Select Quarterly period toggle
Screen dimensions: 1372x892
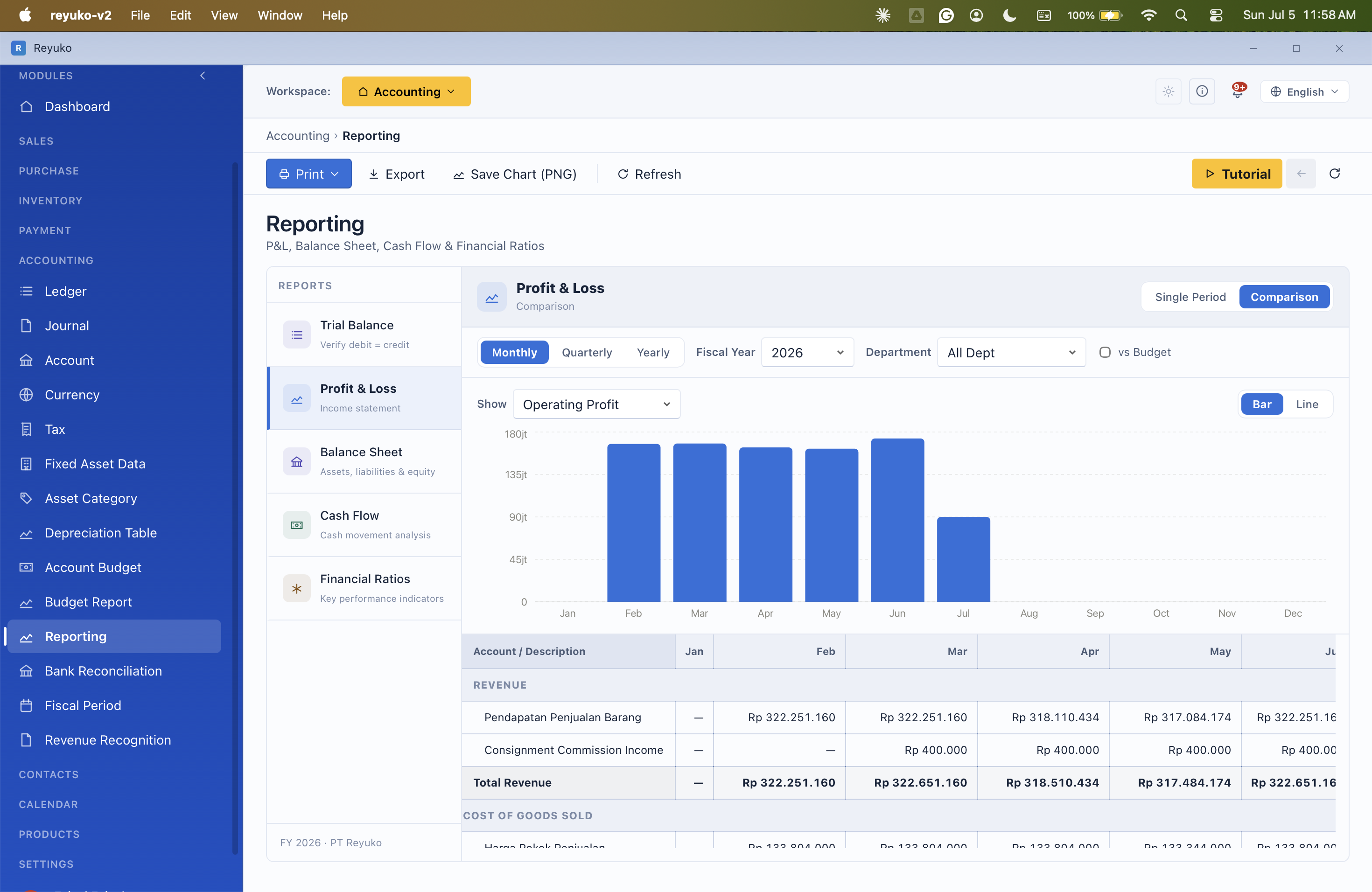[x=586, y=352]
